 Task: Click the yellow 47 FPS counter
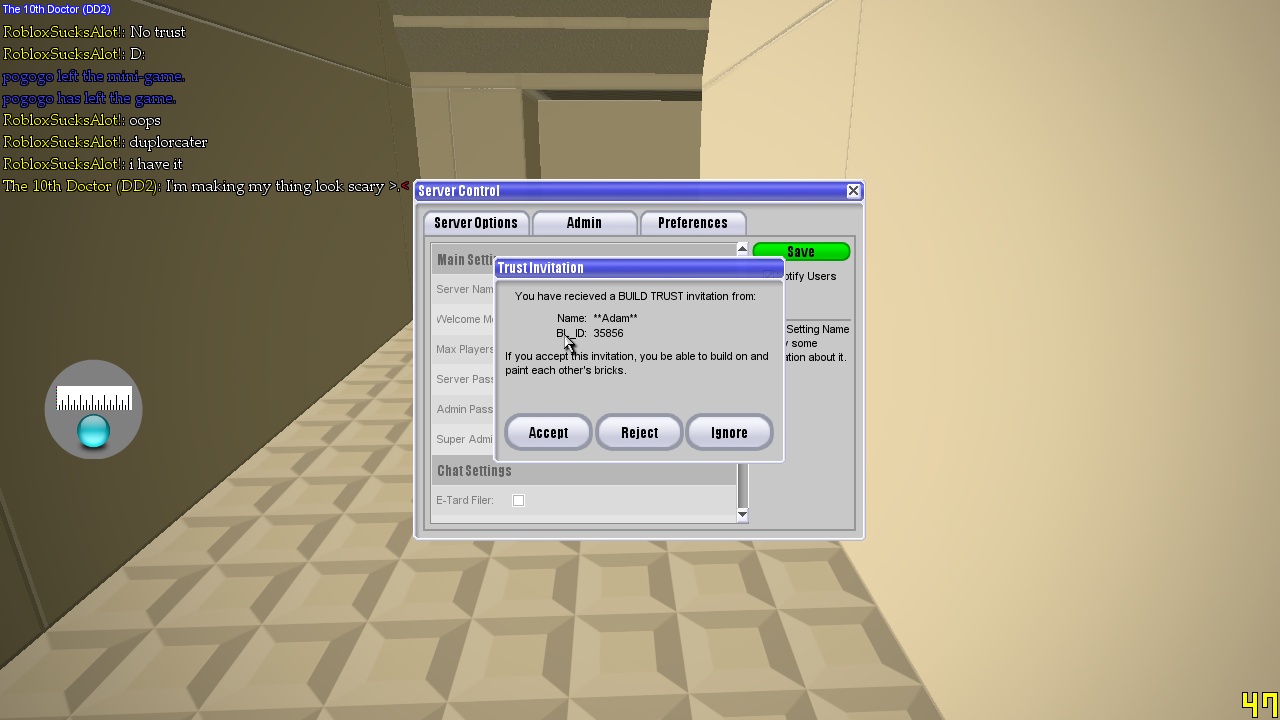click(x=1259, y=704)
